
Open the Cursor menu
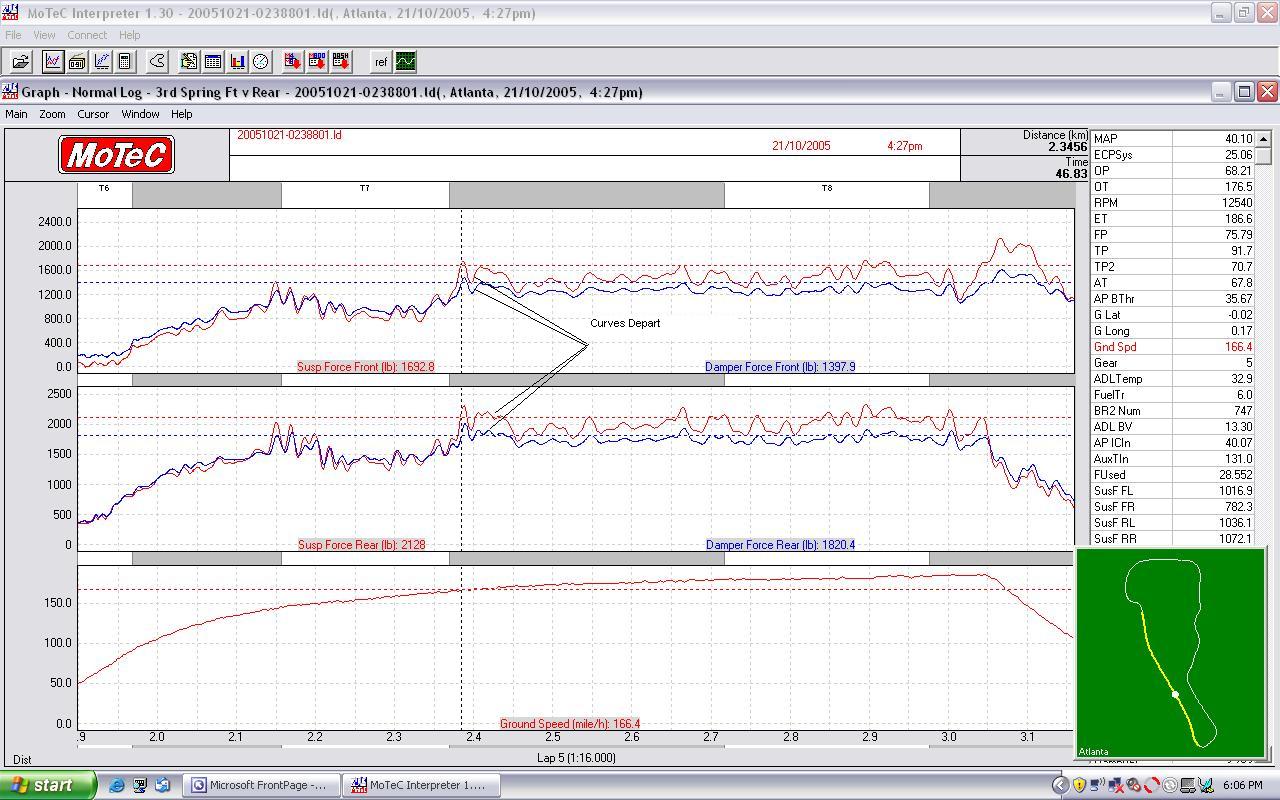(x=93, y=114)
